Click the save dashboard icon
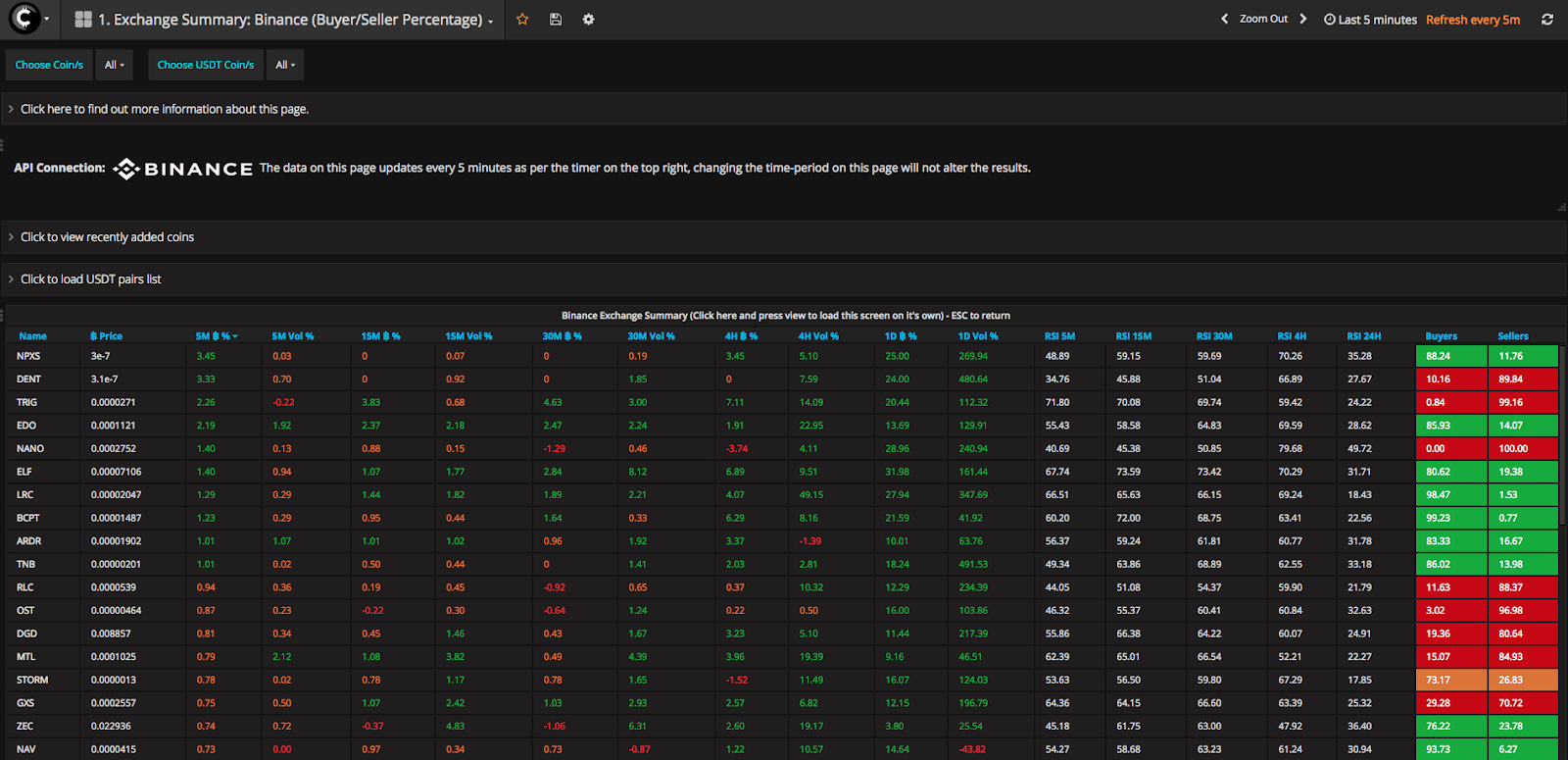 tap(556, 20)
